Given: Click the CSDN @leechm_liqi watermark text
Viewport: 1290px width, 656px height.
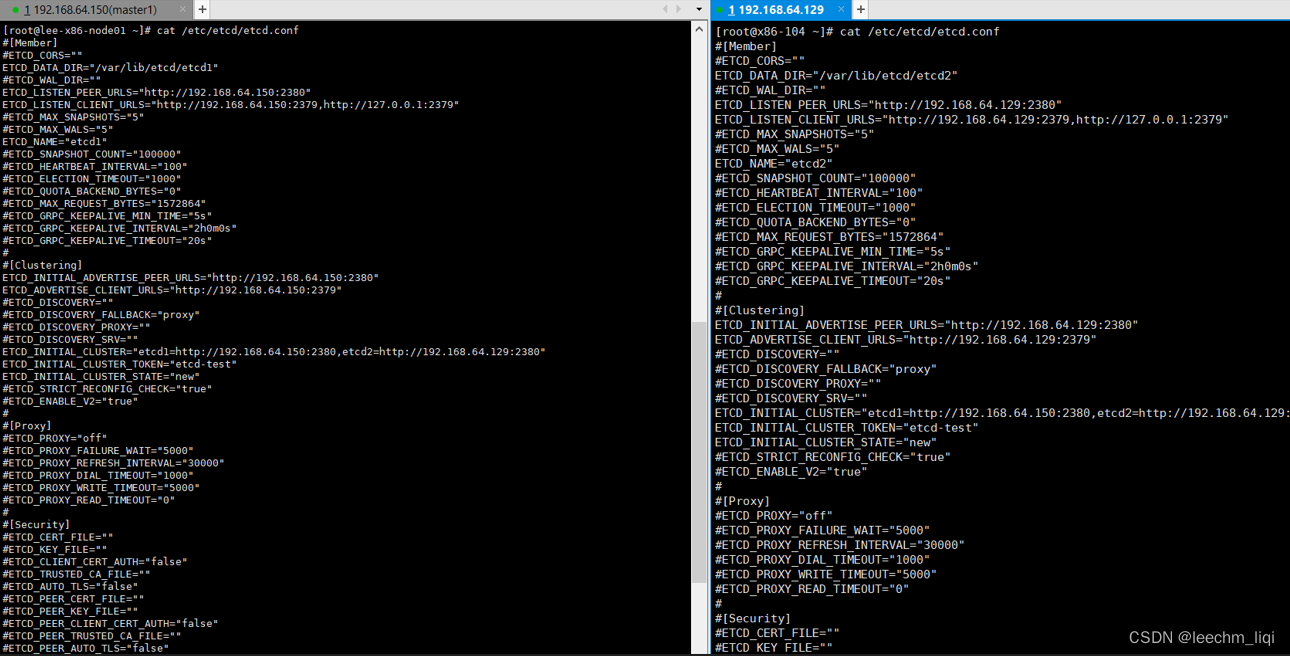Looking at the screenshot, I should coord(1200,637).
